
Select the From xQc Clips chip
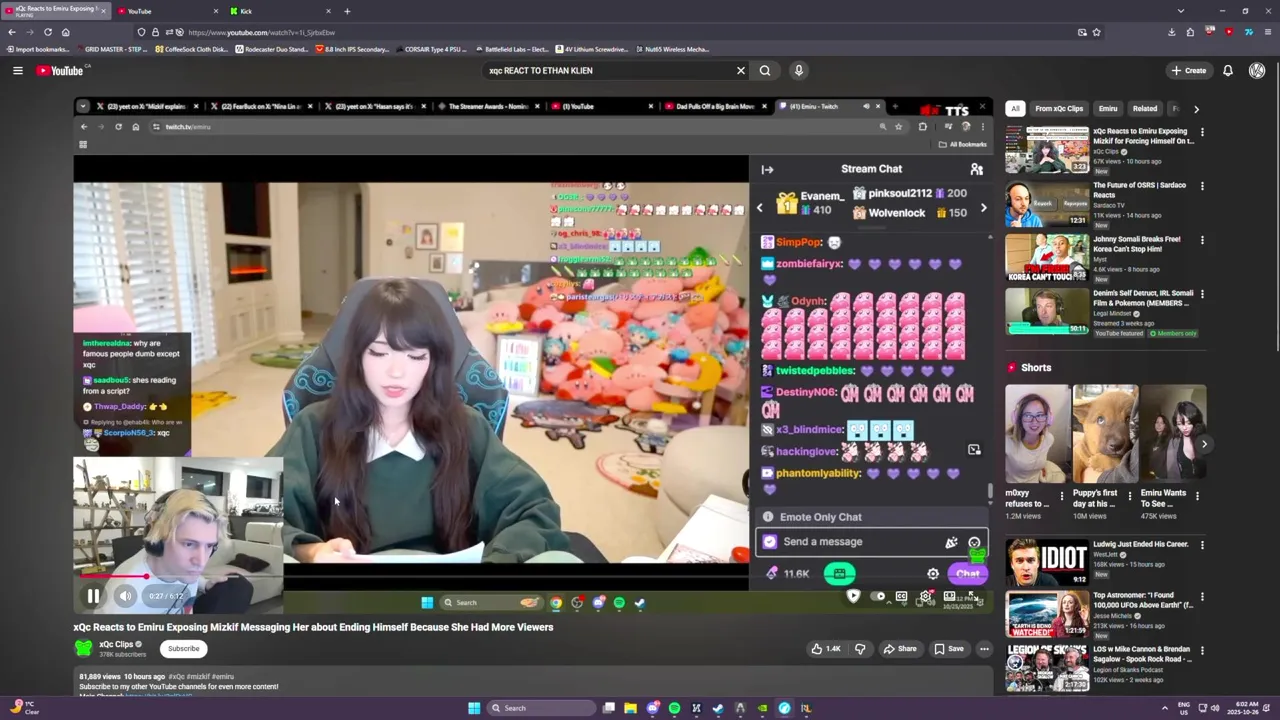1059,108
